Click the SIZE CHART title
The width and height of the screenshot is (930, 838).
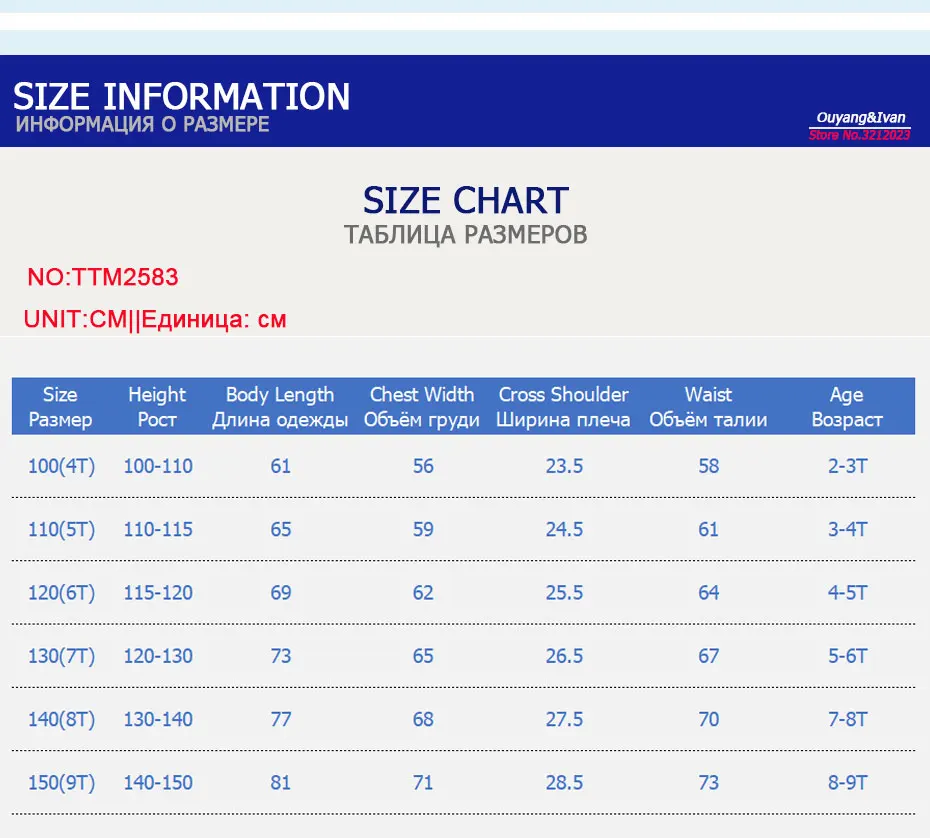coord(466,200)
